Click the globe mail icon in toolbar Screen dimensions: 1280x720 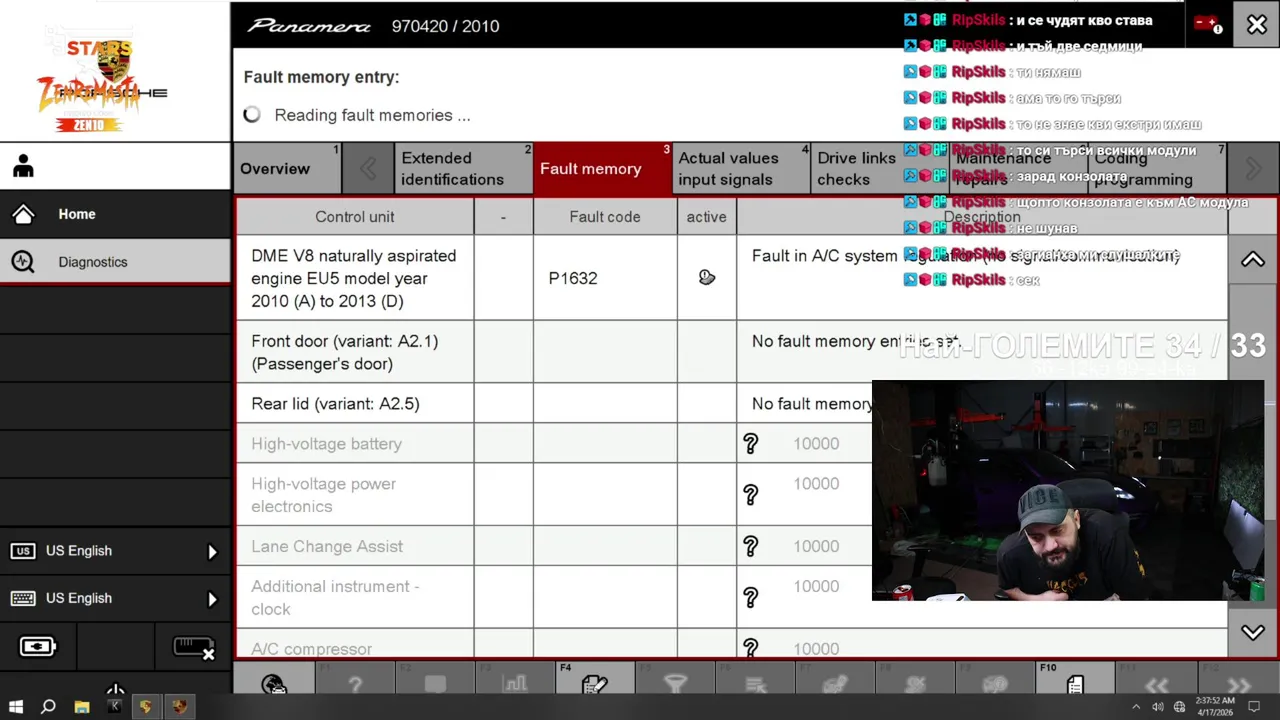pos(274,679)
